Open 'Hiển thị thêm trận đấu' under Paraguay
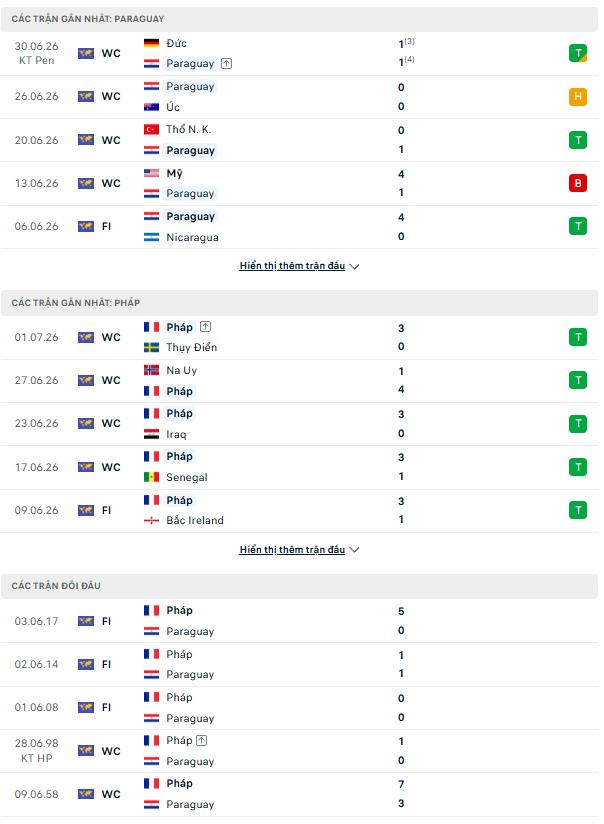The height and width of the screenshot is (824, 604). pos(292,266)
